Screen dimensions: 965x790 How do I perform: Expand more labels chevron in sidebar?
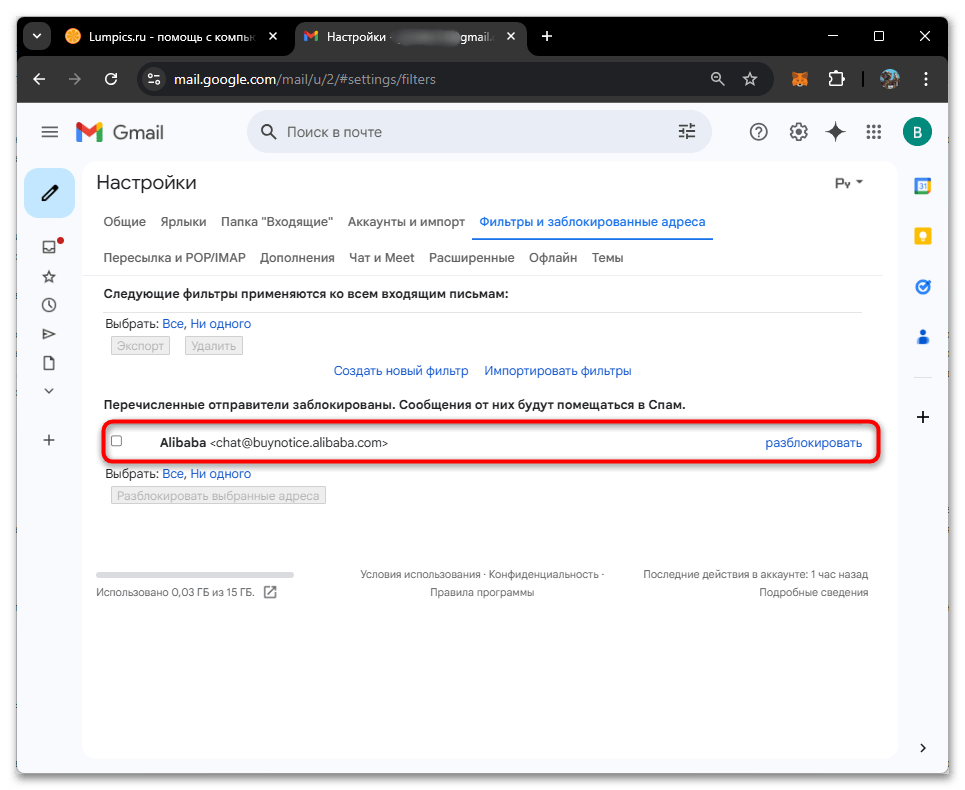click(x=49, y=391)
